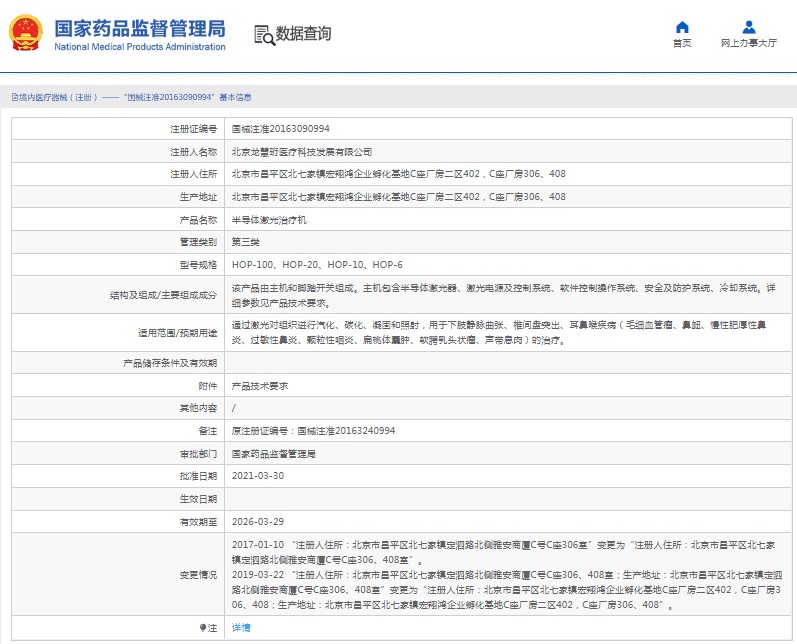
Task: Select product name 半导体激光治疗机
Action: (269, 220)
